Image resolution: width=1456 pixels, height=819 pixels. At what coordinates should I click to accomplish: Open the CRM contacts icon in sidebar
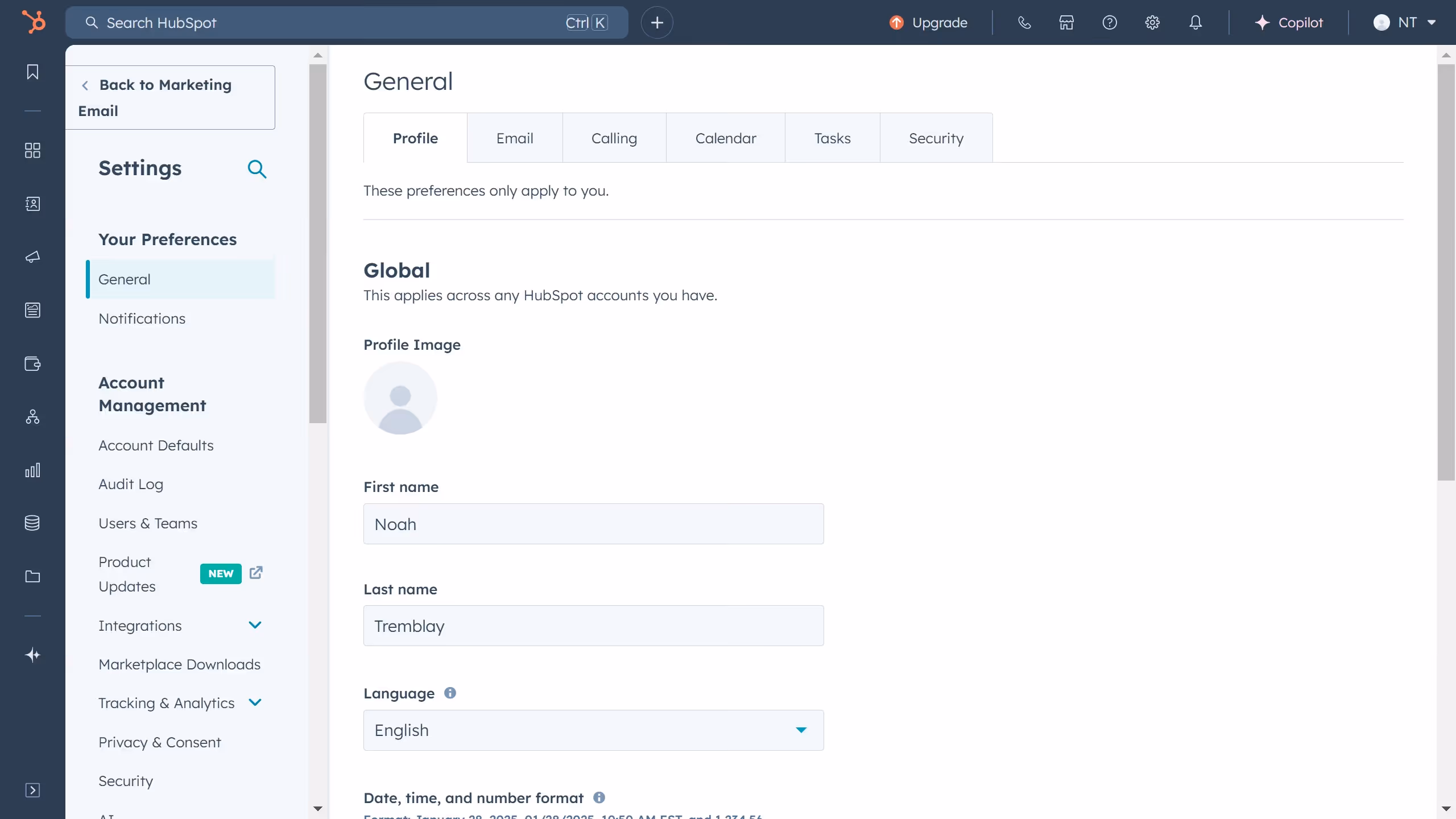32,204
